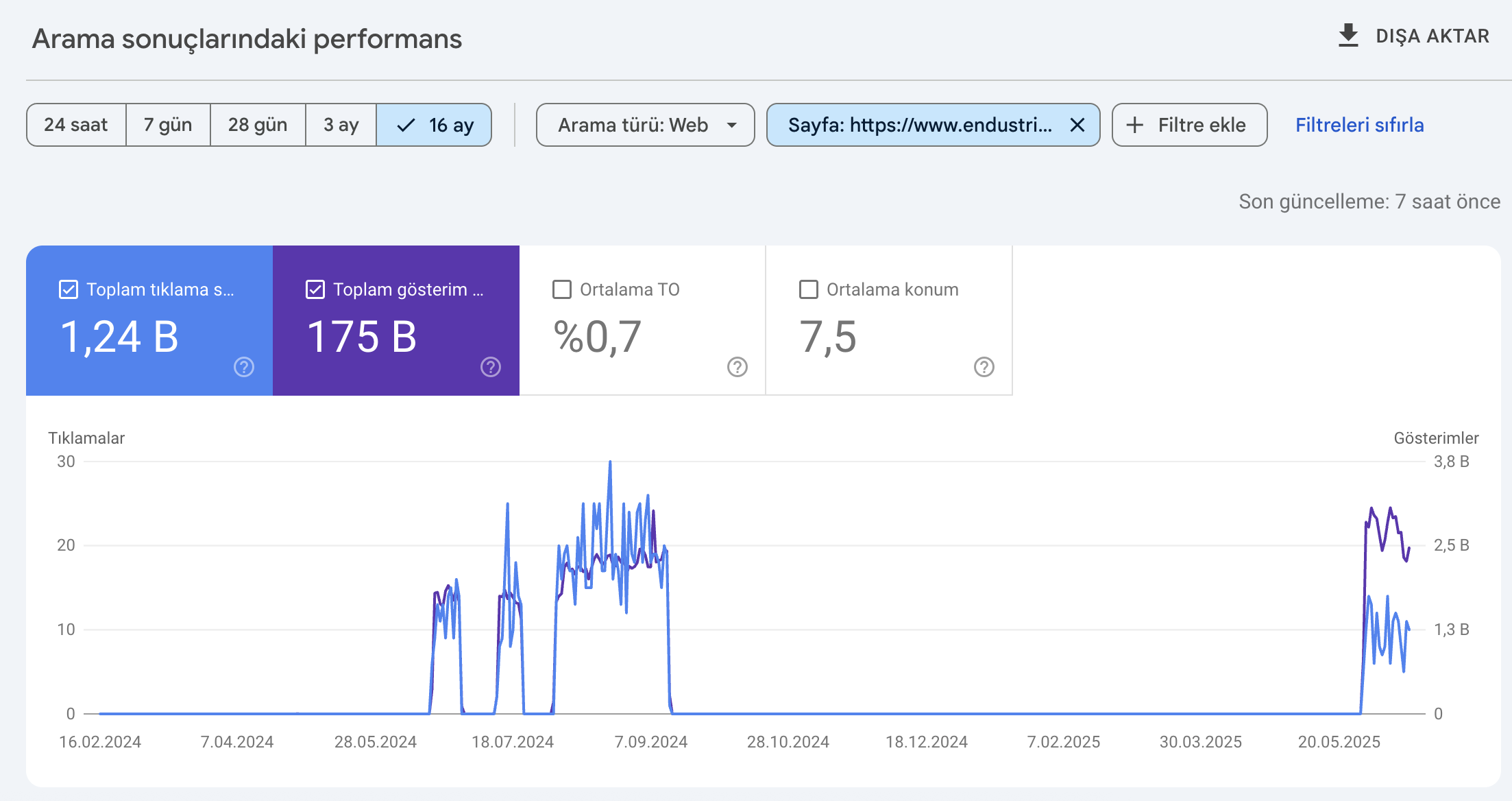Remove the Sayfa filter with its X icon
This screenshot has width=1512, height=801.
tap(1077, 125)
